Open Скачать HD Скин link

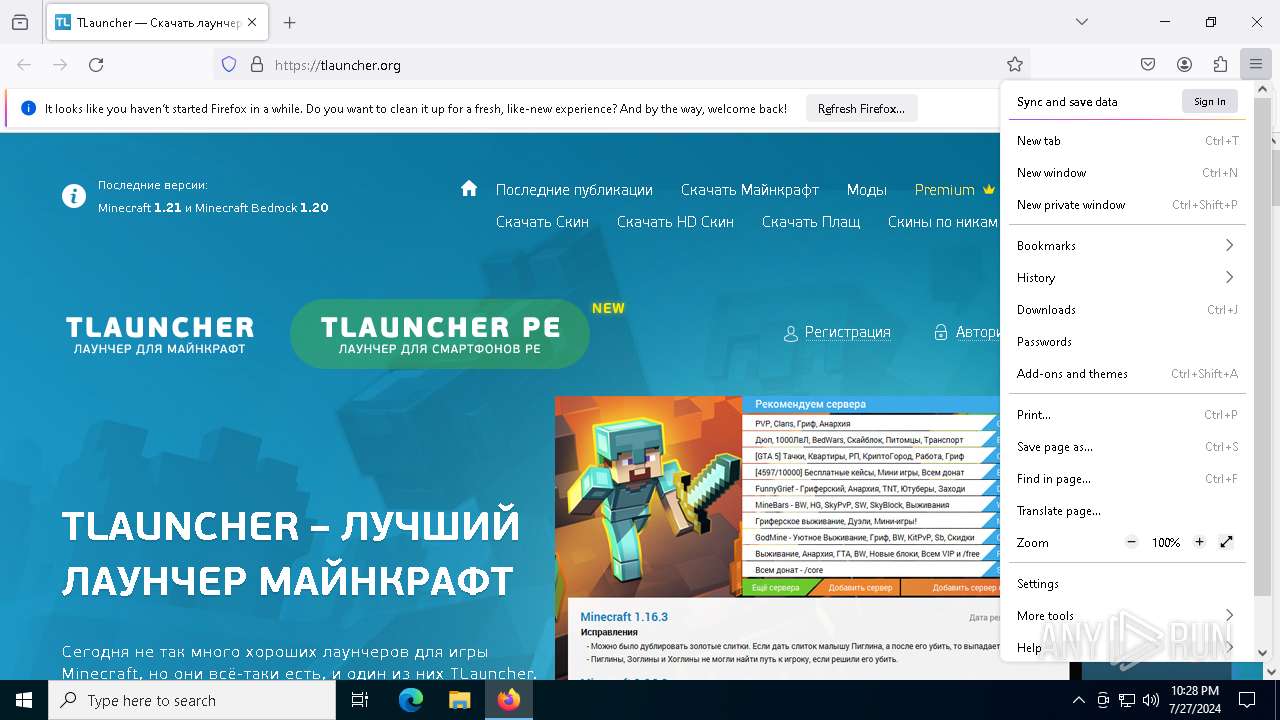tap(675, 222)
